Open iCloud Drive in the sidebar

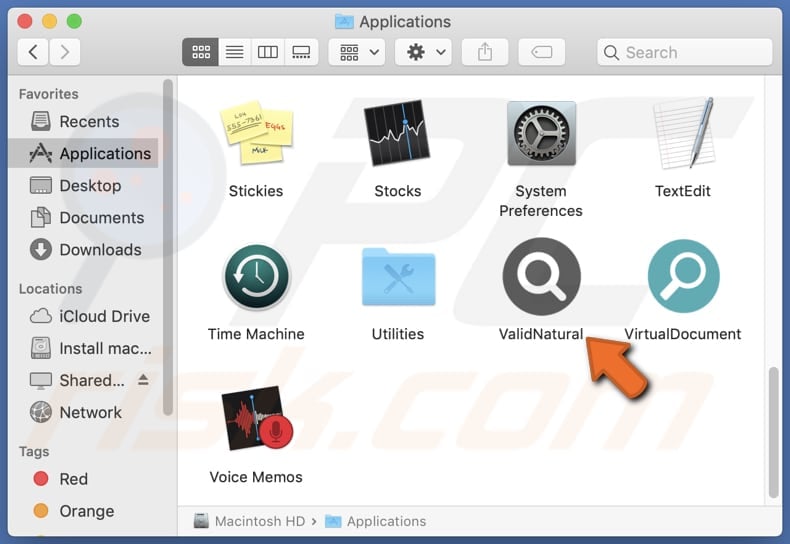tap(83, 316)
